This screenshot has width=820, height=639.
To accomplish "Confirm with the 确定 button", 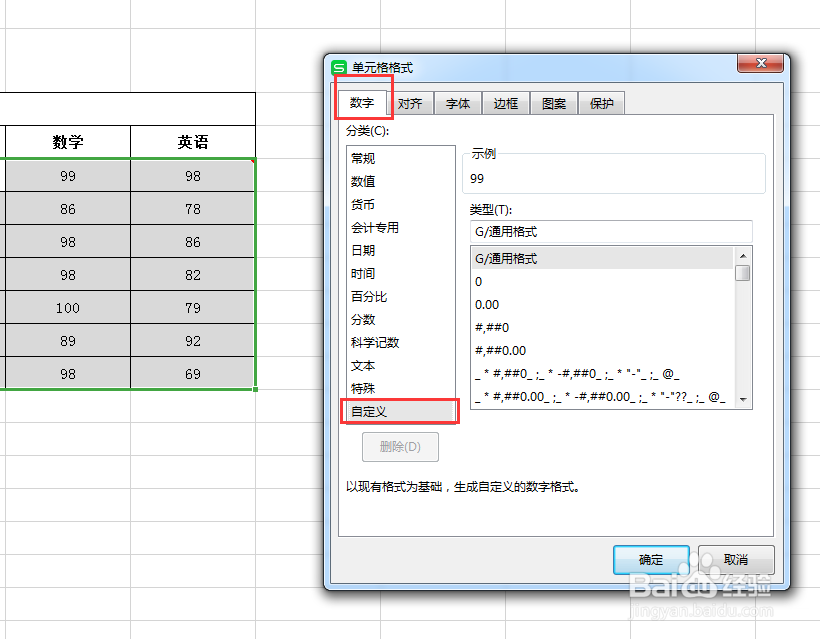I will [x=650, y=560].
